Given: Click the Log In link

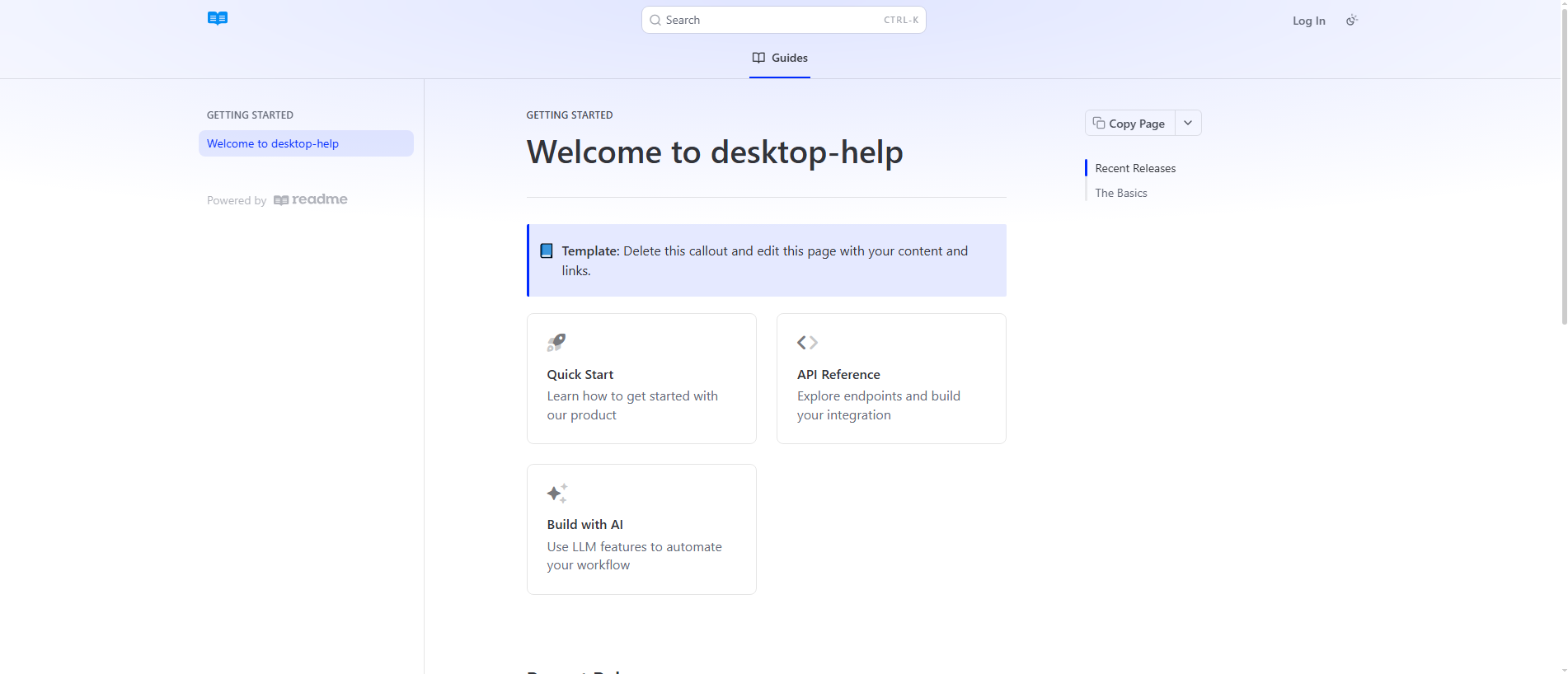Looking at the screenshot, I should coord(1308,21).
